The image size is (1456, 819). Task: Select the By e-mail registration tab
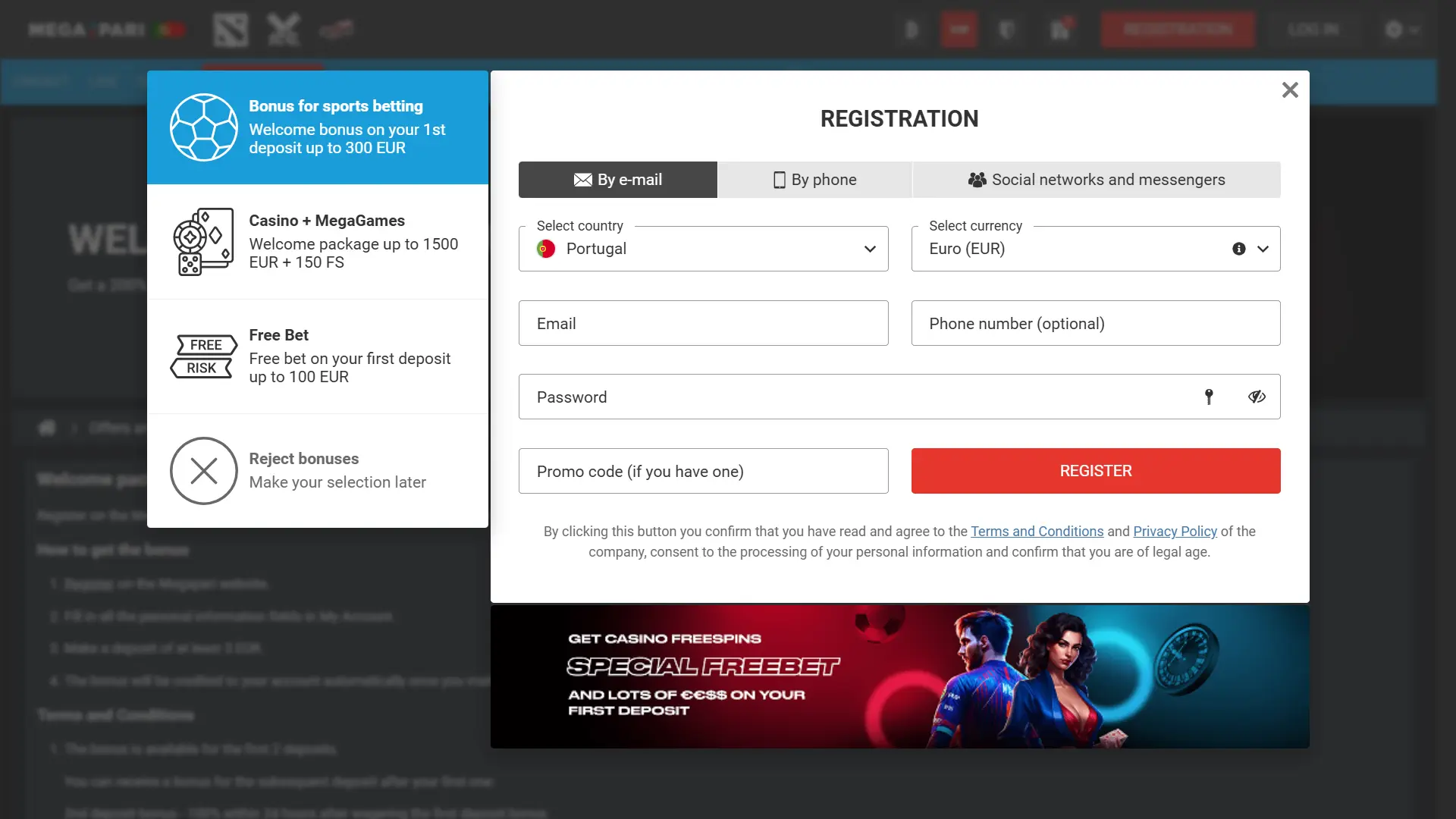coord(617,179)
